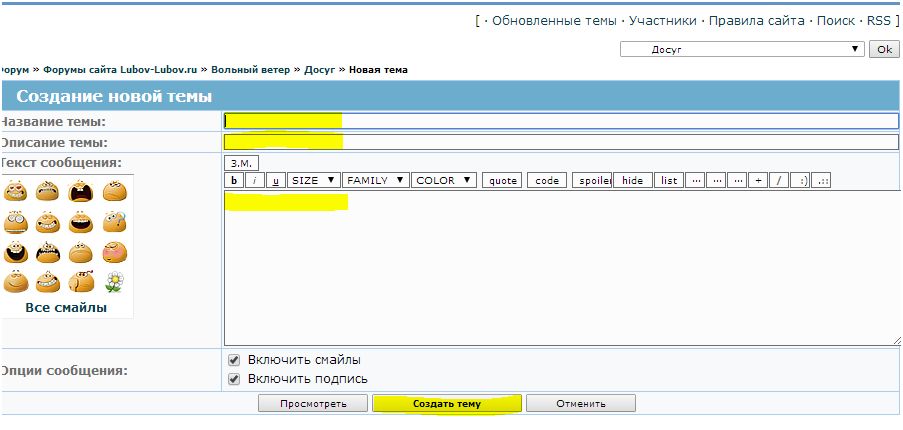Expand the COLOR text color dropdown
903x430 pixels.
[x=443, y=181]
